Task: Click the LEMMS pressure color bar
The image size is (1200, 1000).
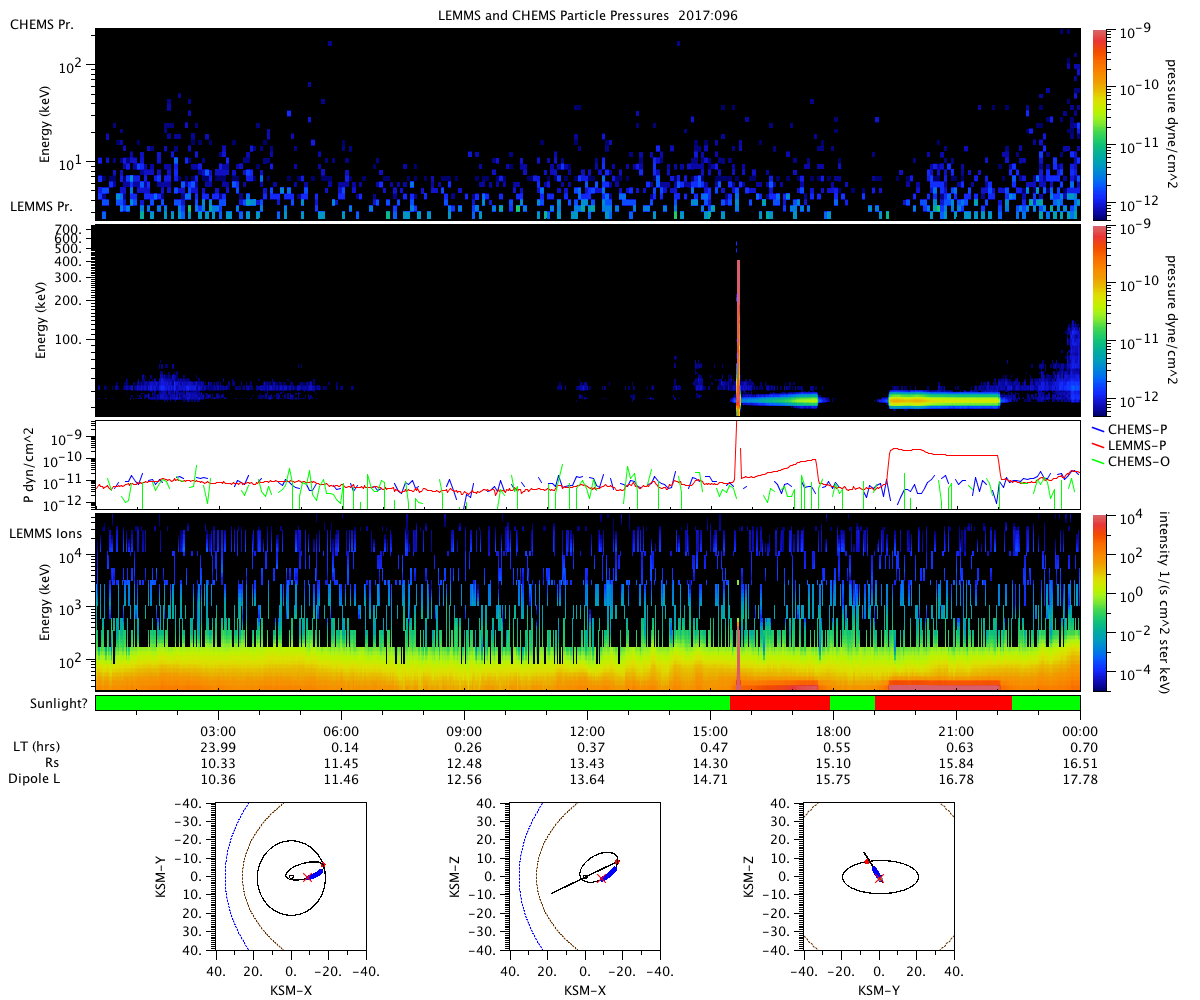Action: coord(1099,320)
